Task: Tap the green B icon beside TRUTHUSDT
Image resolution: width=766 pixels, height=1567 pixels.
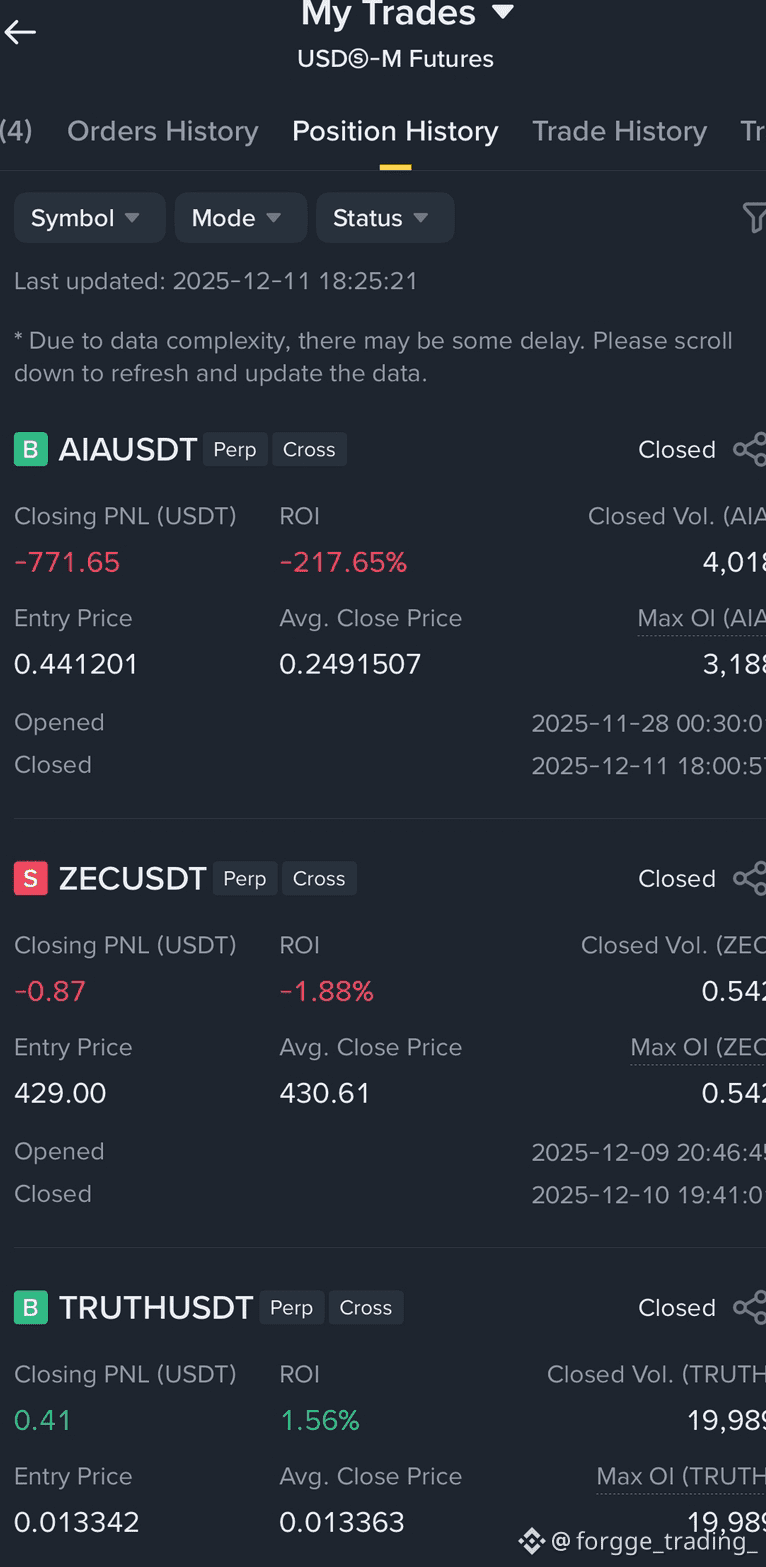Action: point(31,1307)
